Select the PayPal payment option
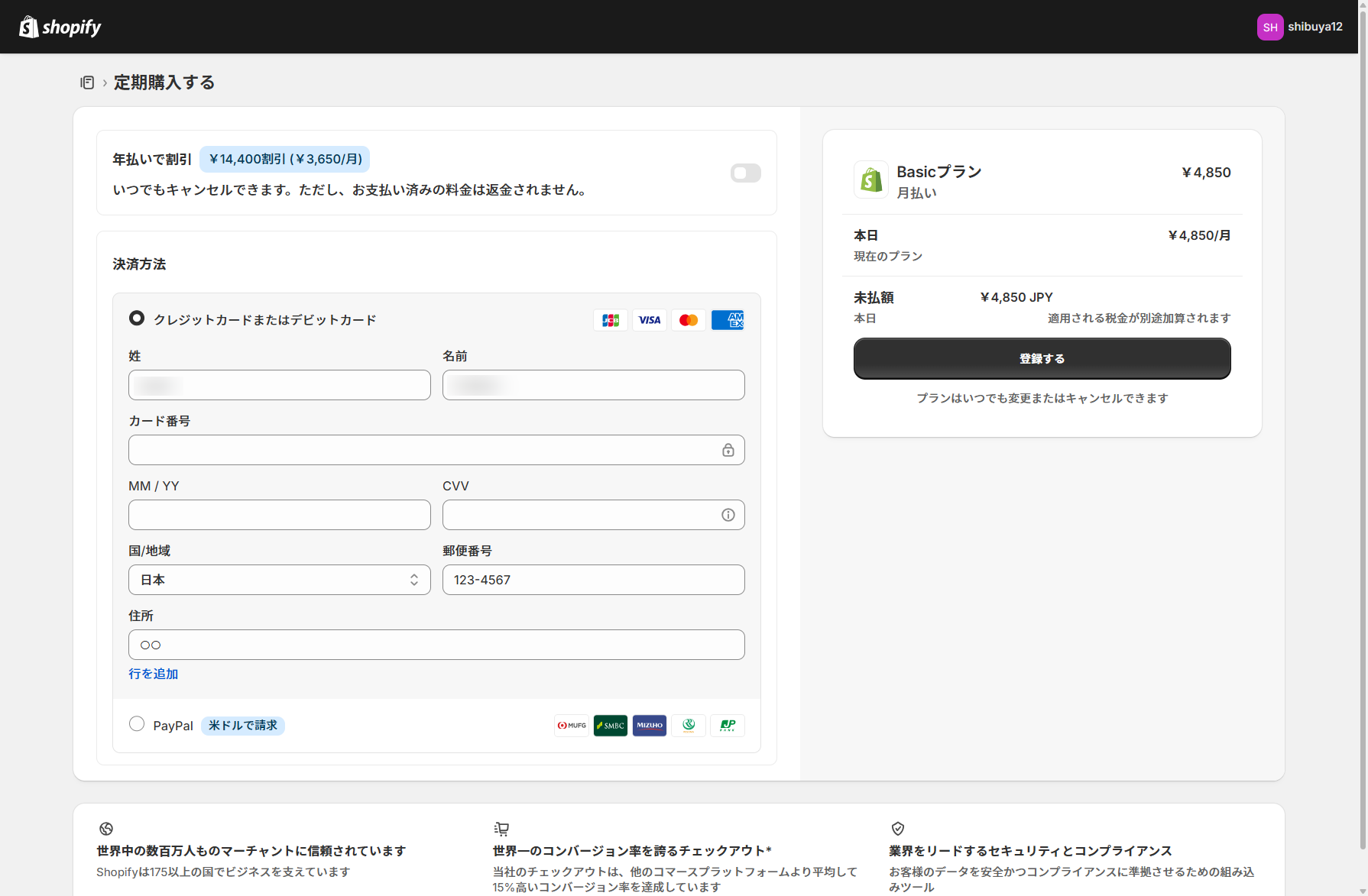The height and width of the screenshot is (896, 1368). 137,724
